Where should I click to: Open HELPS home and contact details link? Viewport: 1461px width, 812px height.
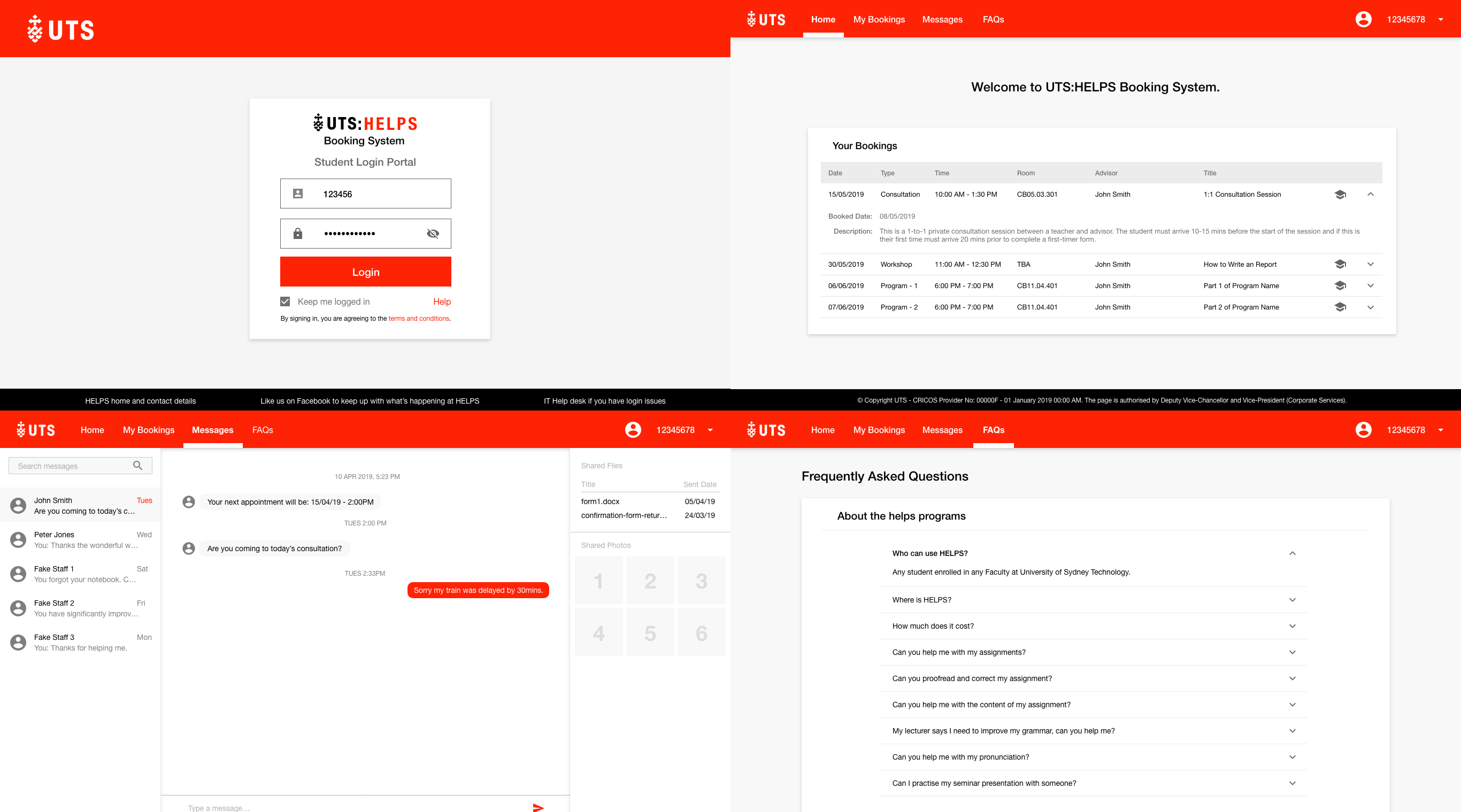[x=141, y=401]
